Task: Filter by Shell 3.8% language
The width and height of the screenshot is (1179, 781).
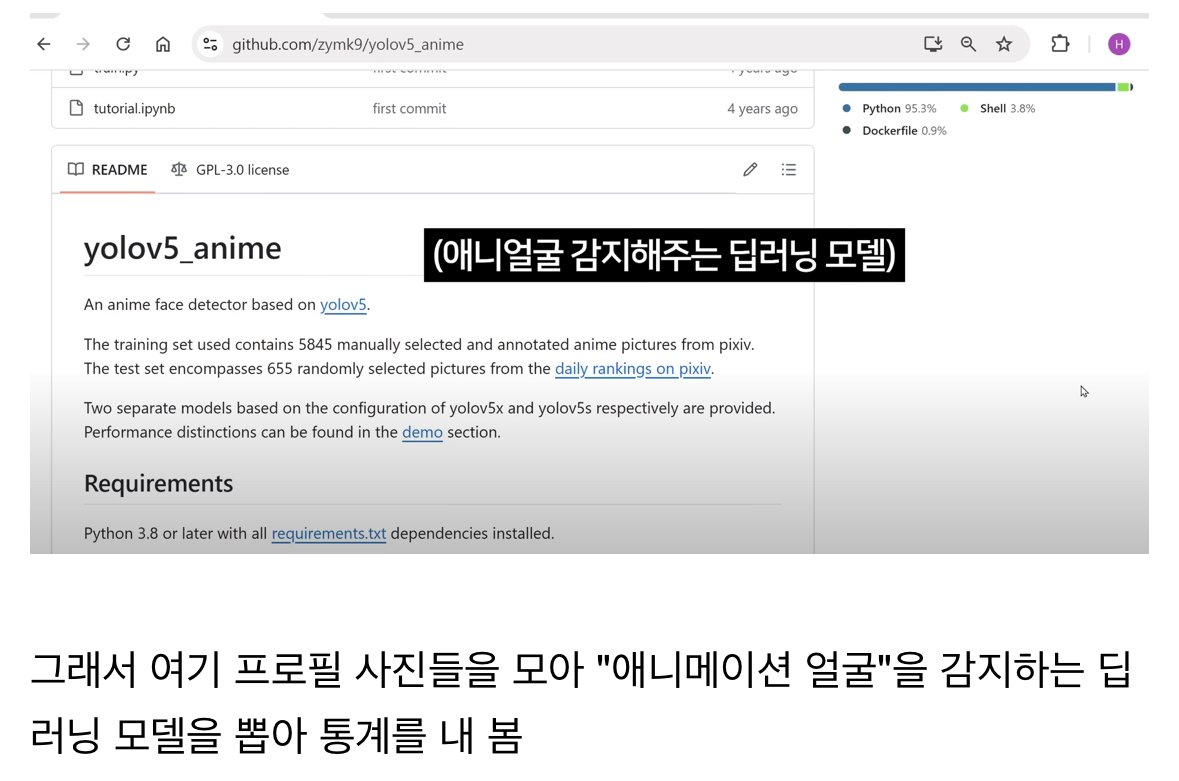Action: pos(998,108)
